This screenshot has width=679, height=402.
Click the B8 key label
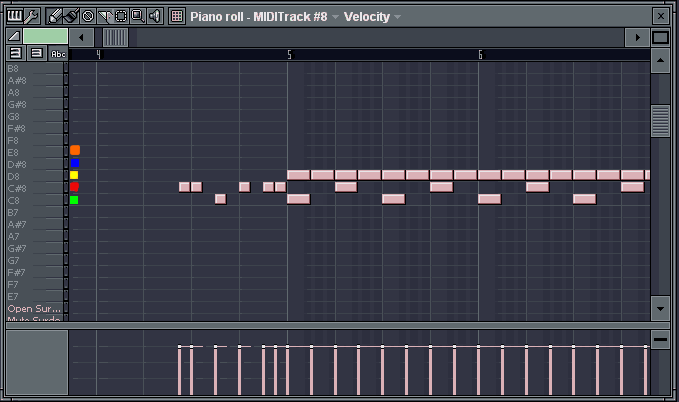coord(13,68)
